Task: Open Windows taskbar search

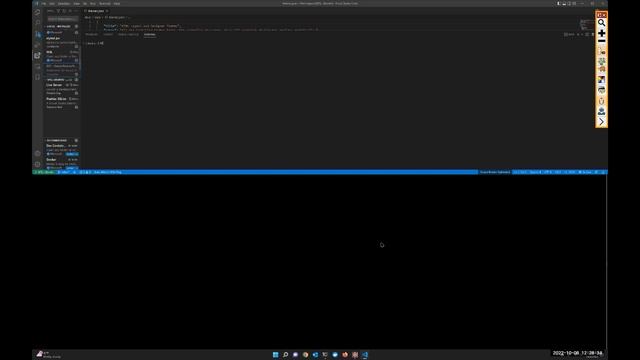Action: [285, 355]
